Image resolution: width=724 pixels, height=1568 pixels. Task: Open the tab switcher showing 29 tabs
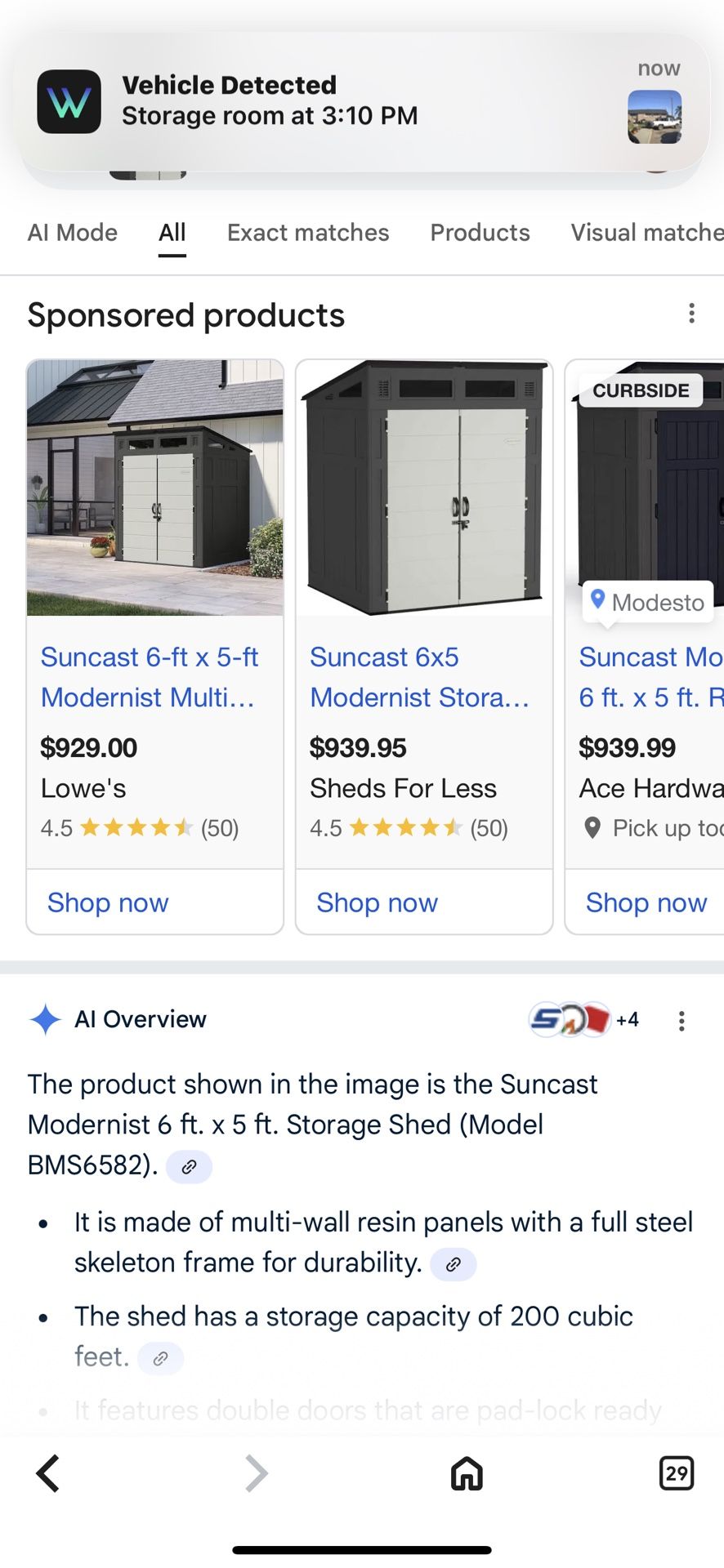[x=676, y=1473]
